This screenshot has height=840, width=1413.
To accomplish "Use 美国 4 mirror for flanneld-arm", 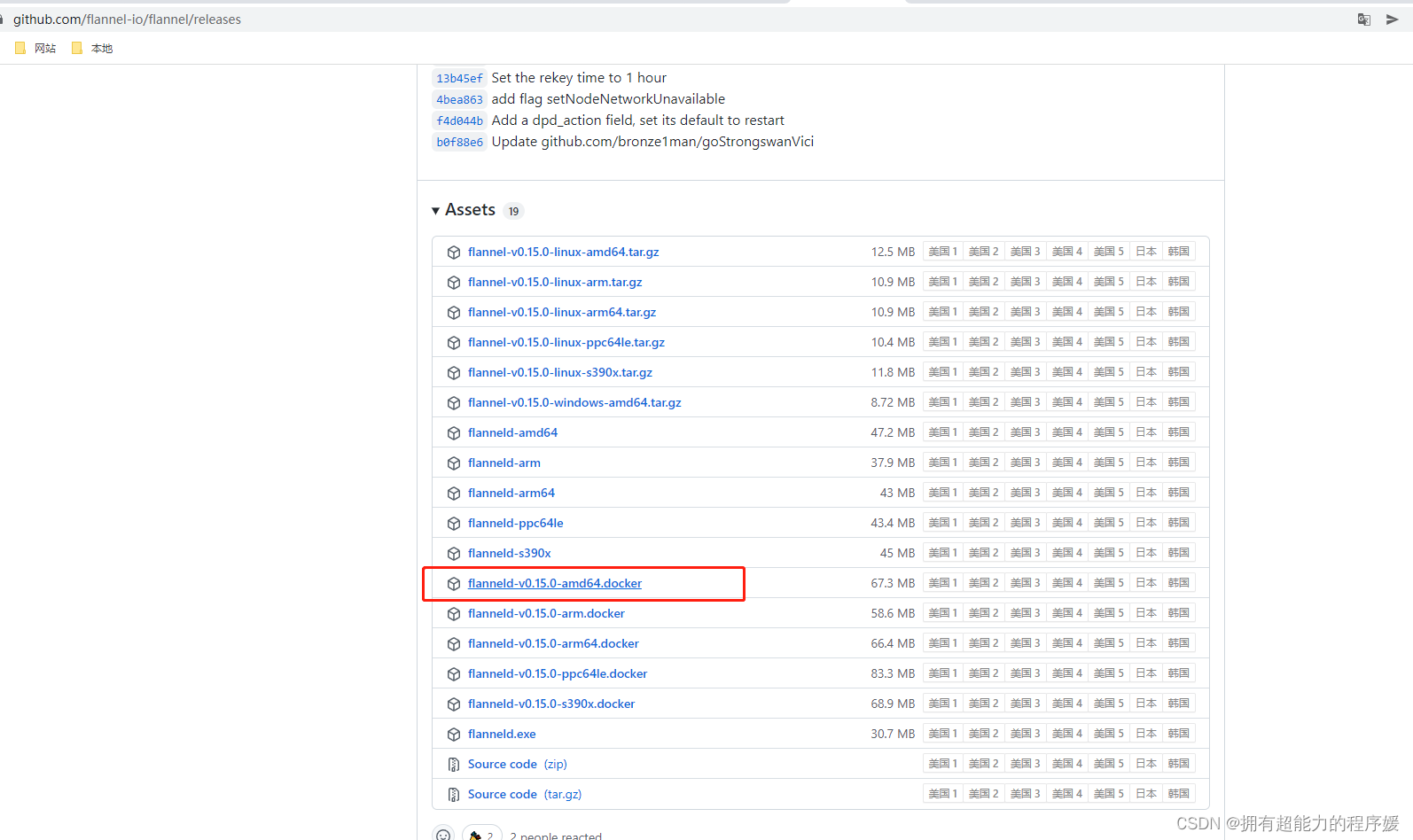I will click(x=1067, y=463).
